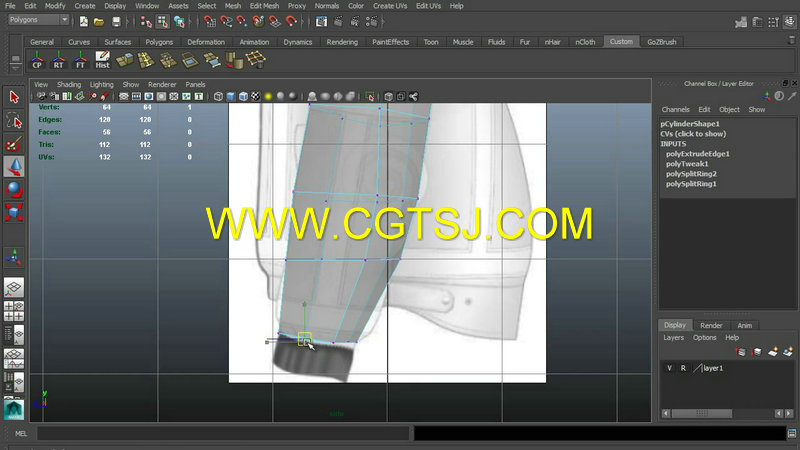Switch to the Render layer tab
Image resolution: width=800 pixels, height=450 pixels.
pos(711,326)
